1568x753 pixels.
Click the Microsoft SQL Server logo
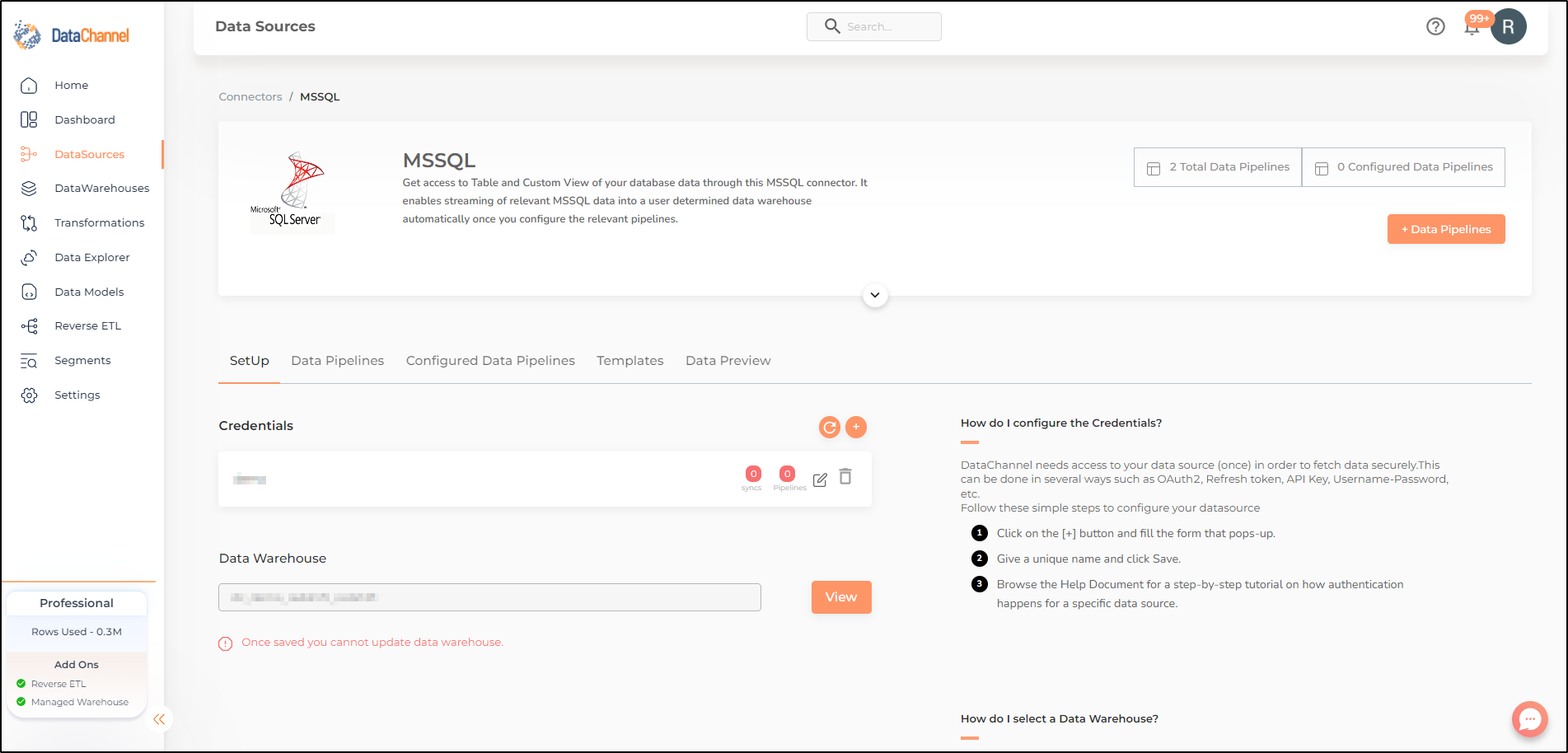pos(292,191)
